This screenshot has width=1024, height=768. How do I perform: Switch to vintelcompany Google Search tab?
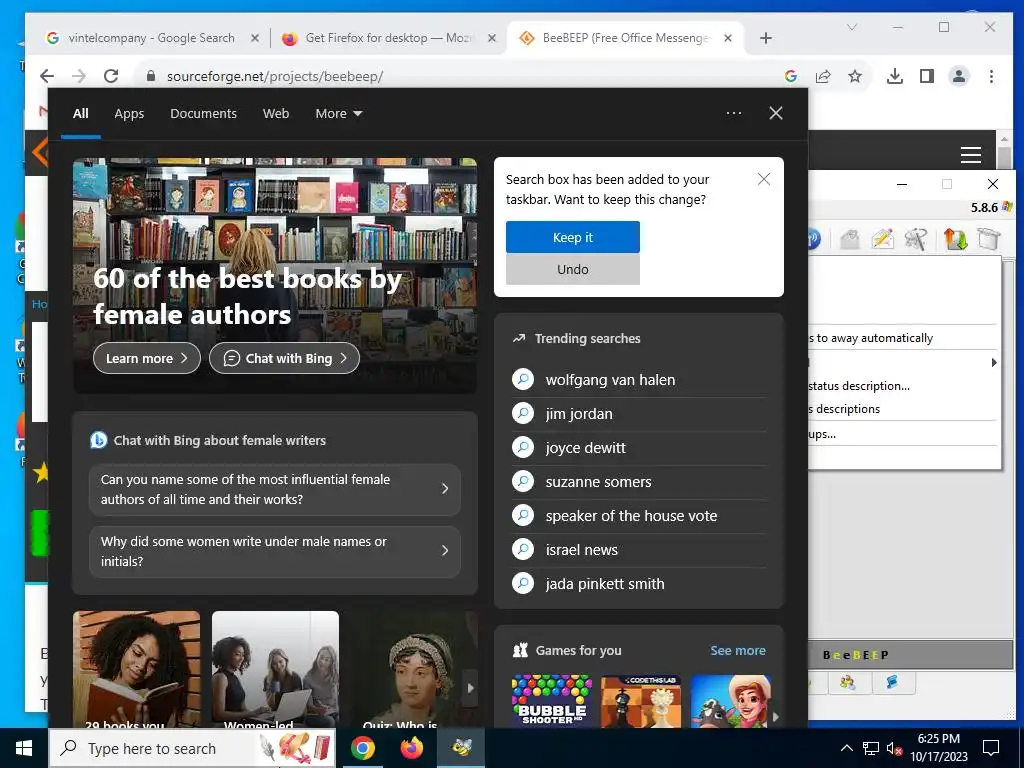click(152, 38)
